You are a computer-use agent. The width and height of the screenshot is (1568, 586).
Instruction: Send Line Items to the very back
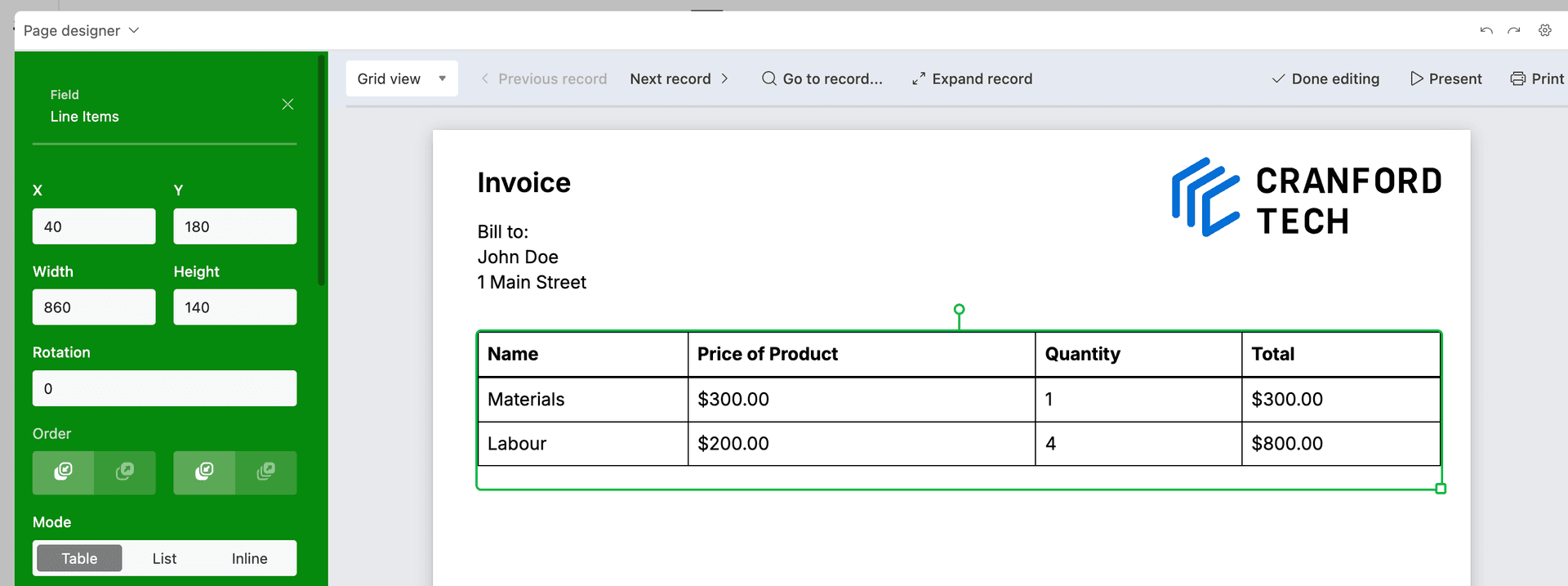(204, 472)
